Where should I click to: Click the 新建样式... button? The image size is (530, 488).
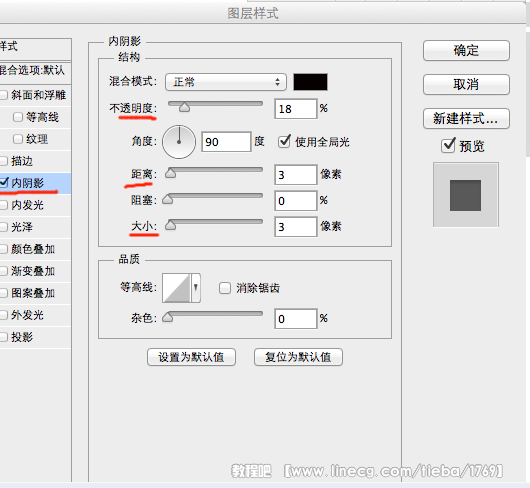pos(466,118)
